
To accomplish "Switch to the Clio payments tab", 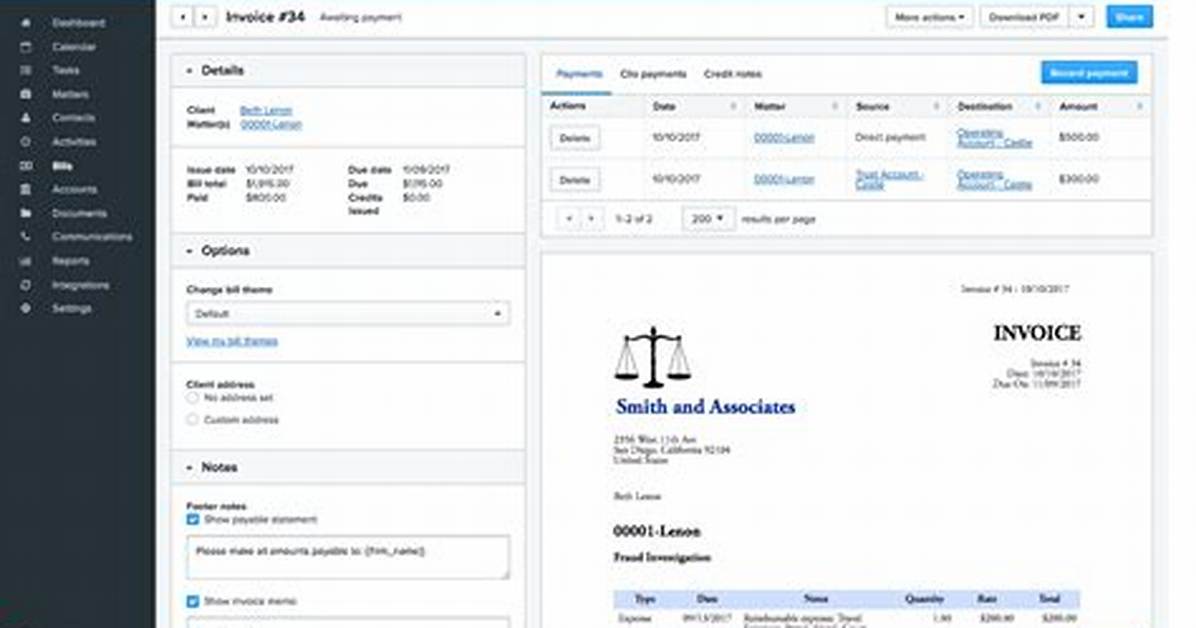I will tap(653, 74).
